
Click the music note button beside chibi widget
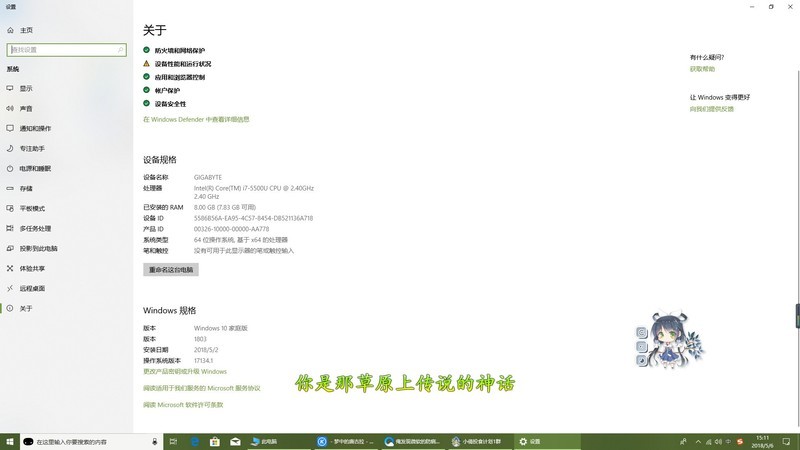642,361
